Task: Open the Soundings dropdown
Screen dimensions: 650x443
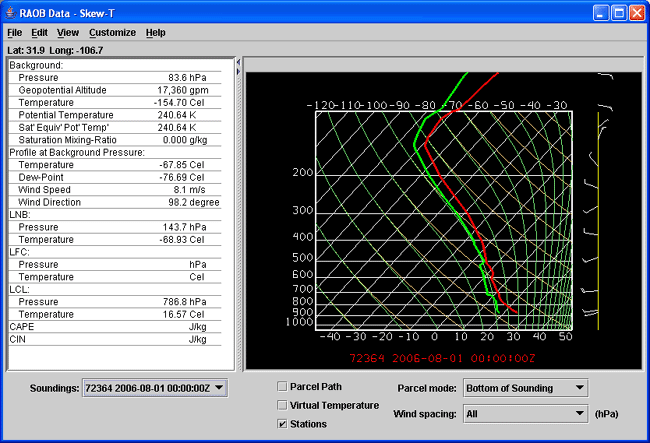Action: 155,388
